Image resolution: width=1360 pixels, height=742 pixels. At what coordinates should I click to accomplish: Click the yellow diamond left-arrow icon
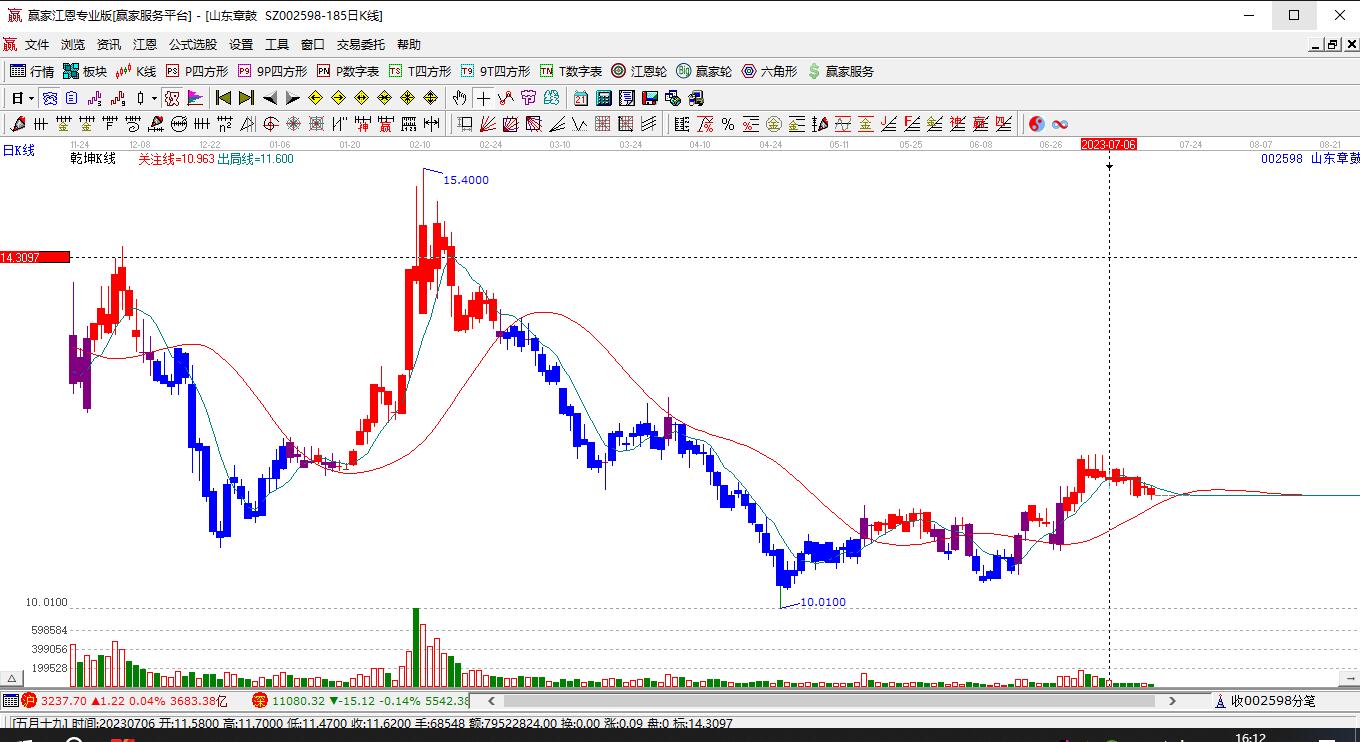[315, 98]
